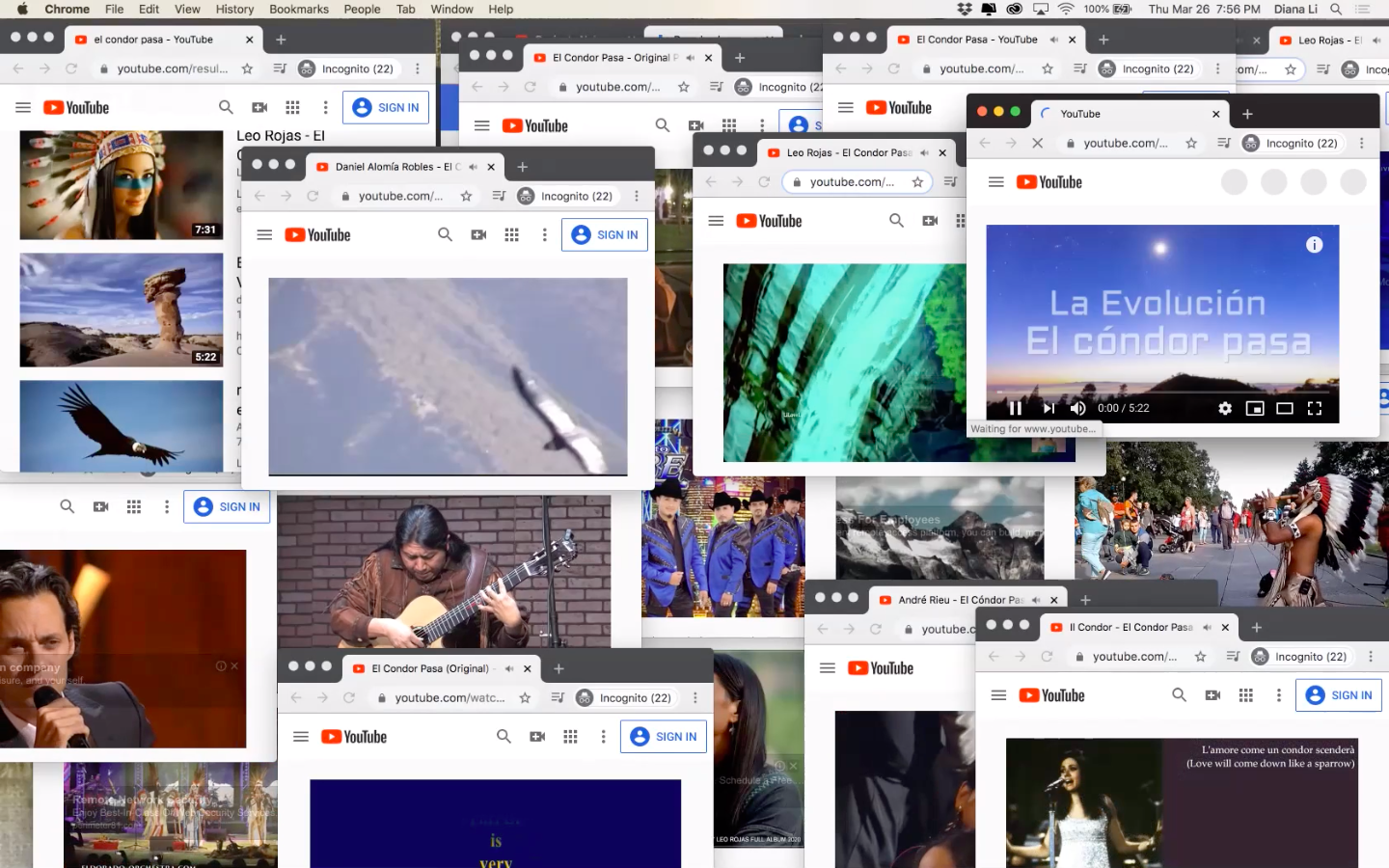The image size is (1389, 868).
Task: Mute the Il Condor - El Condor Pasa tab audio
Action: click(x=1207, y=627)
